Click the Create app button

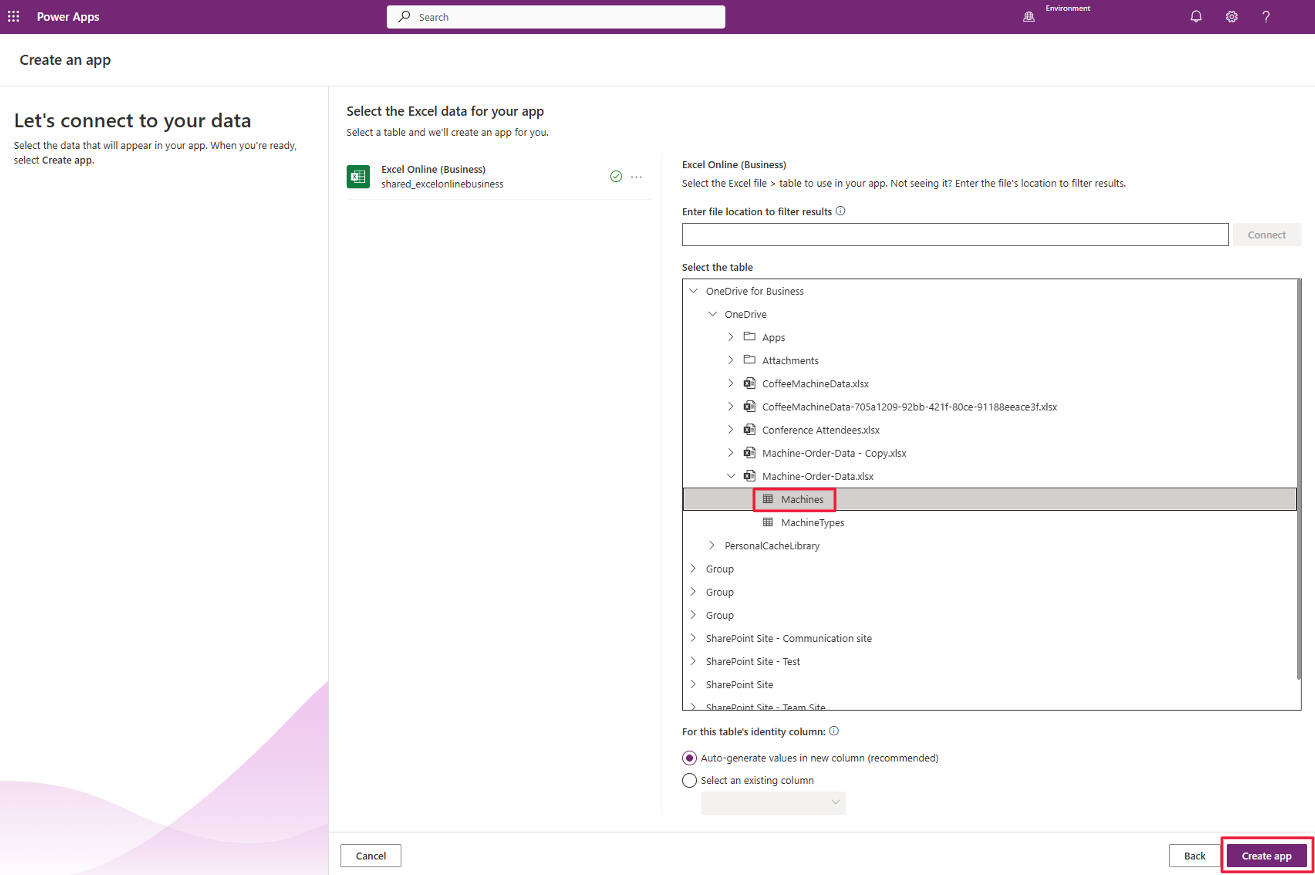(x=1266, y=856)
